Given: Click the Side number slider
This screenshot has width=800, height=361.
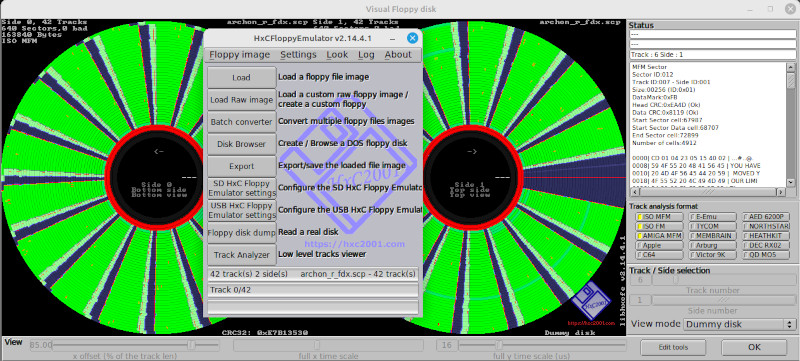Looking at the screenshot, I should click(x=724, y=300).
